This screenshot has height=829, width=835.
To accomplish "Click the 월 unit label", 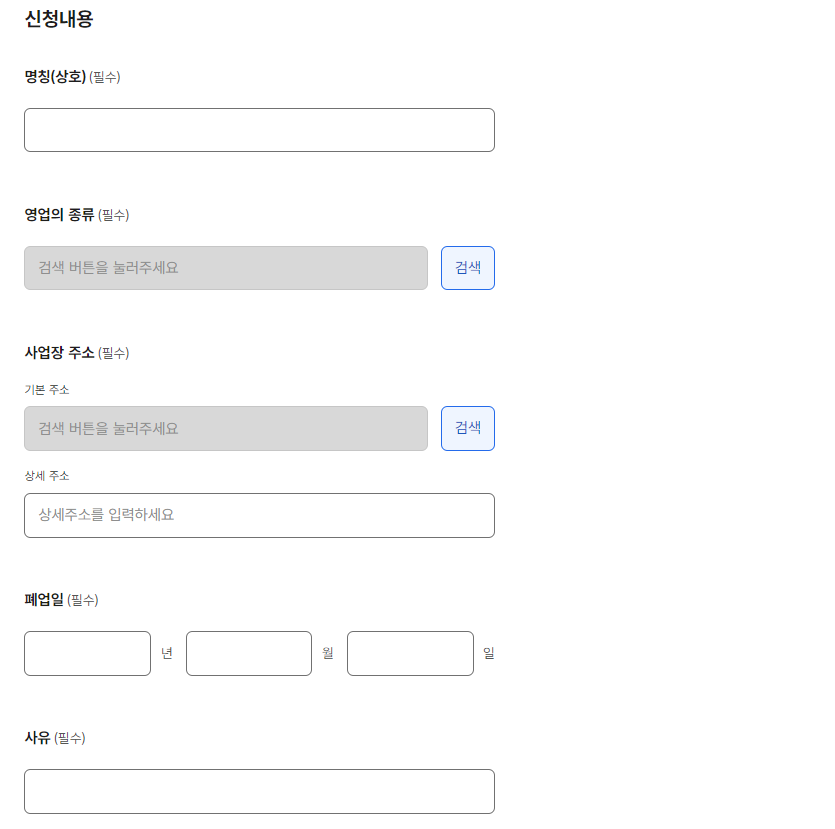I will pos(328,654).
